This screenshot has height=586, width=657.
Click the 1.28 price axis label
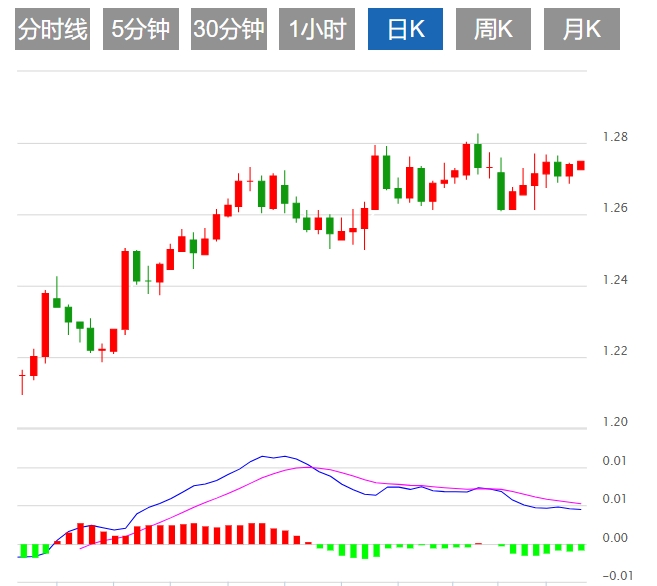[616, 137]
